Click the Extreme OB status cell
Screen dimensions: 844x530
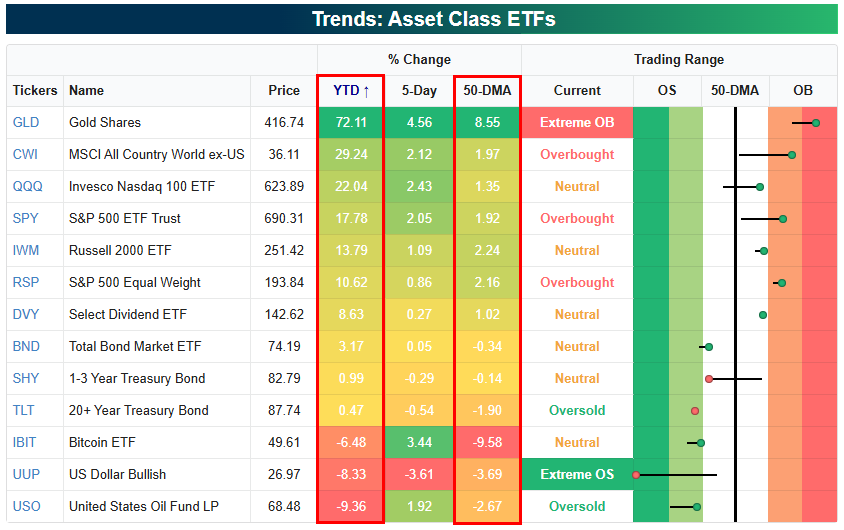click(x=577, y=122)
